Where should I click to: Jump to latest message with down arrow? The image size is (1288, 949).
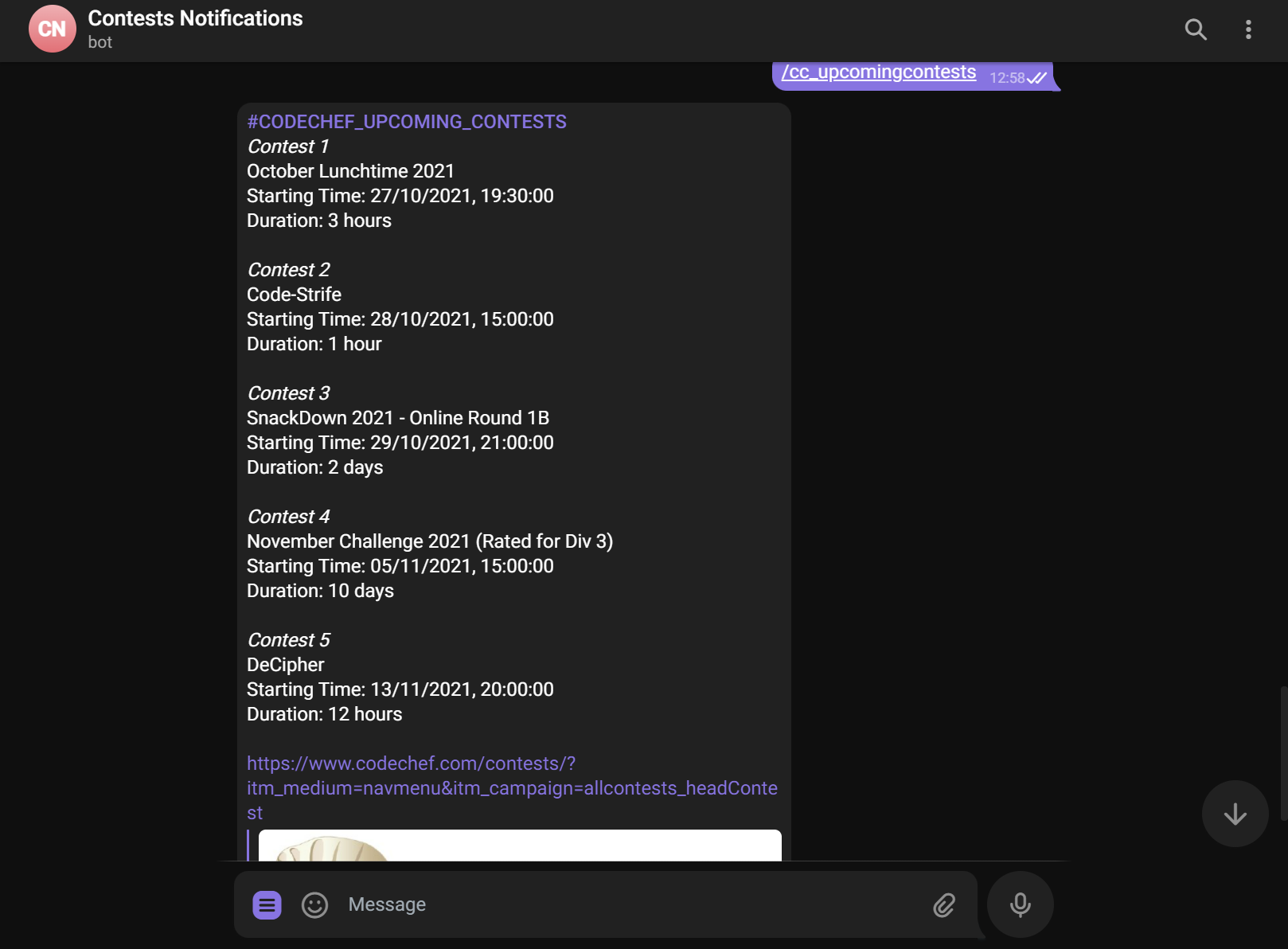(x=1235, y=814)
